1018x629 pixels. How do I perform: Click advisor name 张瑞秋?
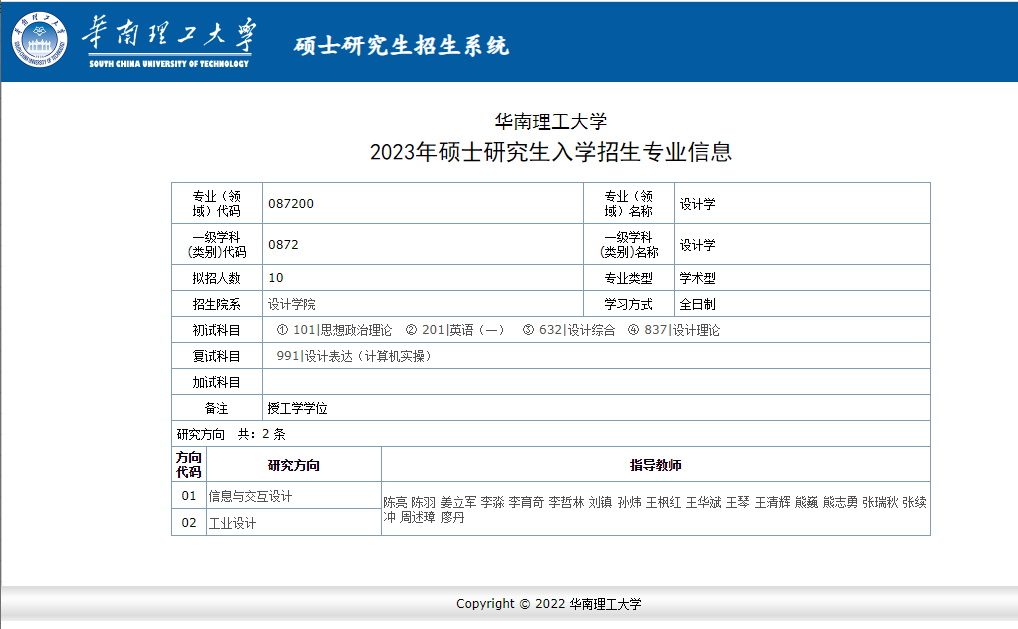880,502
